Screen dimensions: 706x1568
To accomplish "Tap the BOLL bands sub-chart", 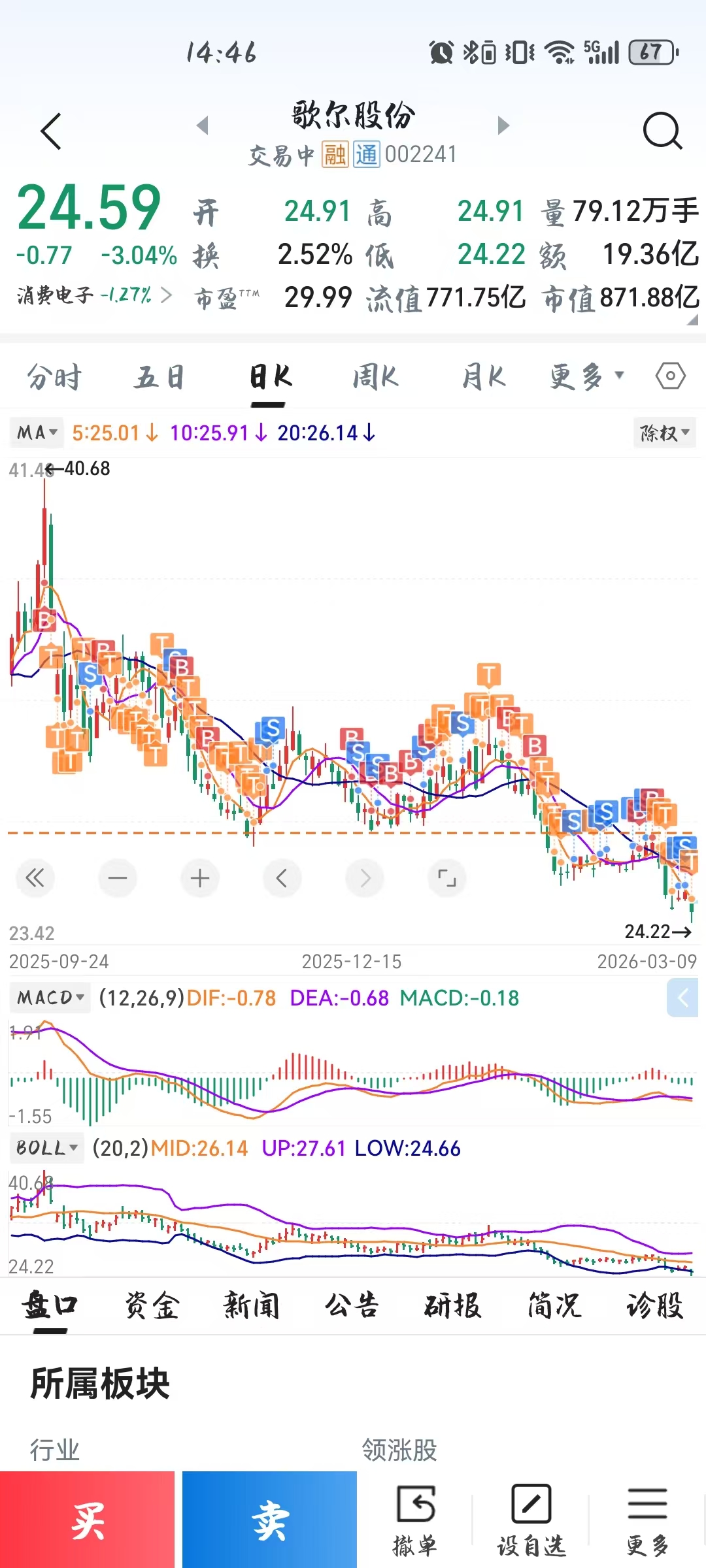I will click(x=353, y=1222).
